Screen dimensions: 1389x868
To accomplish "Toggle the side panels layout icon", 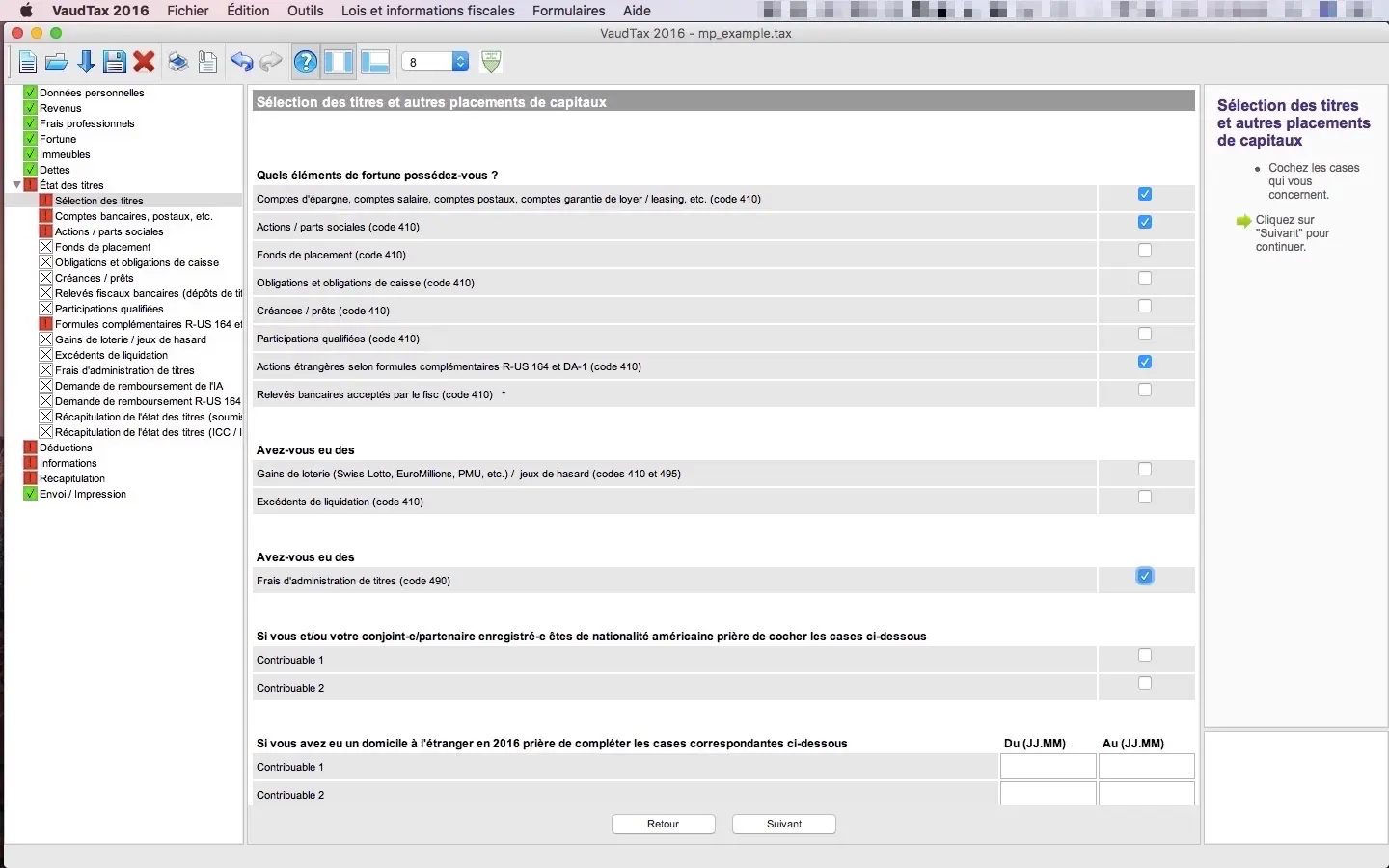I will [339, 63].
